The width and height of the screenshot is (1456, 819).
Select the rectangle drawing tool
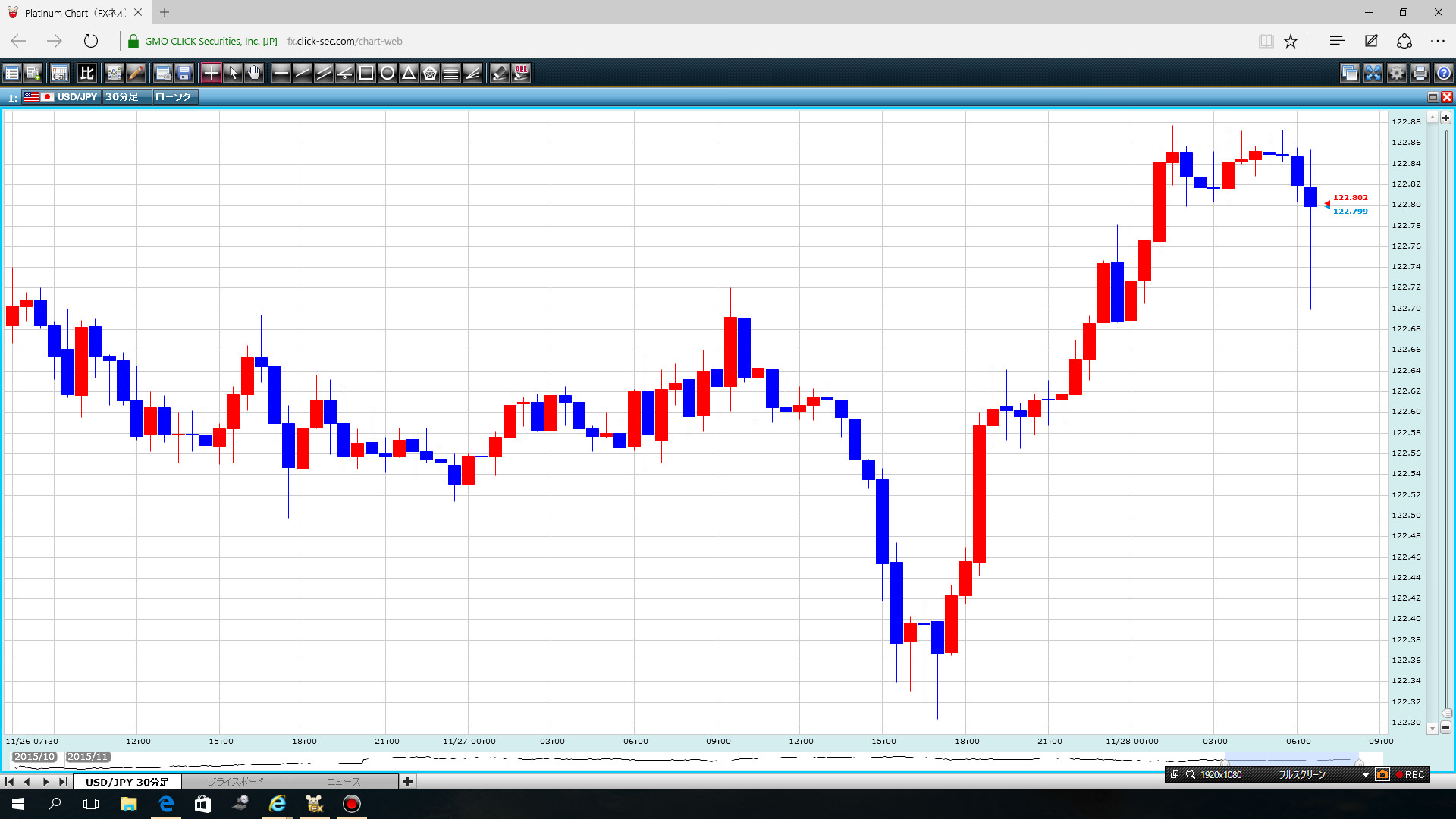[366, 73]
